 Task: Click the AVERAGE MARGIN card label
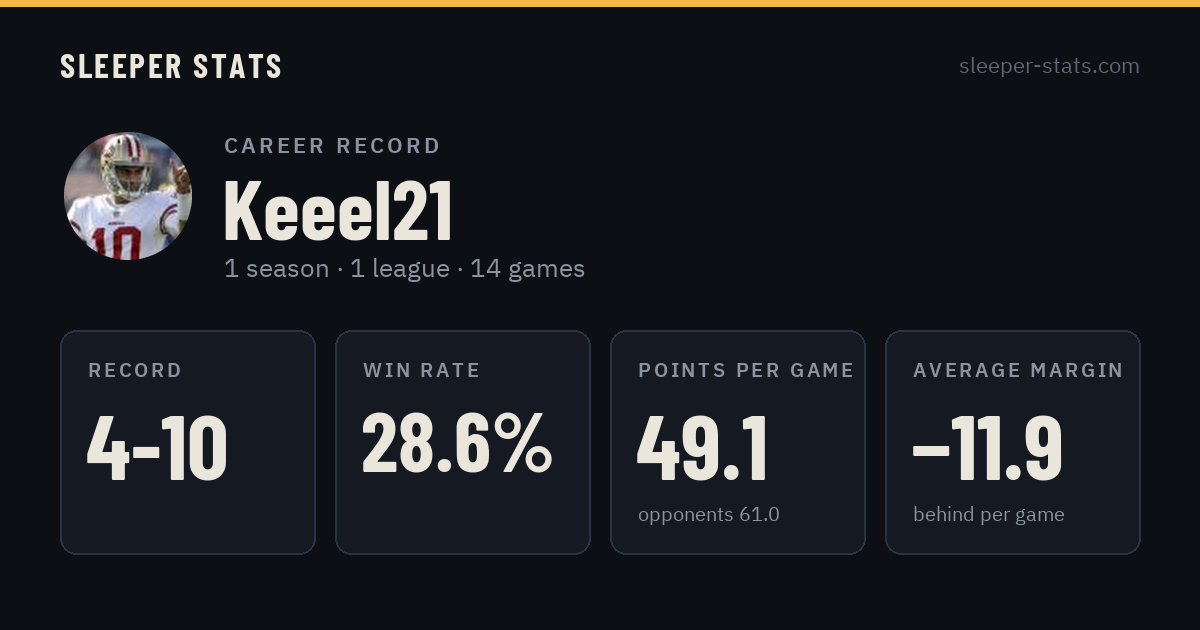(x=1018, y=370)
